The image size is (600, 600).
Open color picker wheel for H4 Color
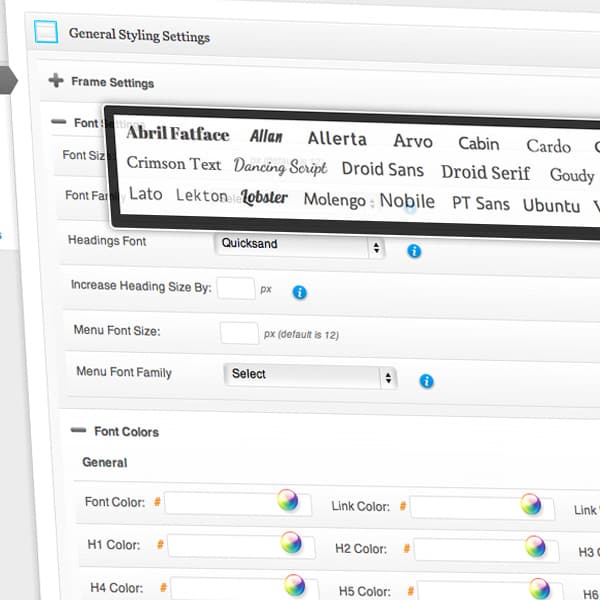pos(294,585)
